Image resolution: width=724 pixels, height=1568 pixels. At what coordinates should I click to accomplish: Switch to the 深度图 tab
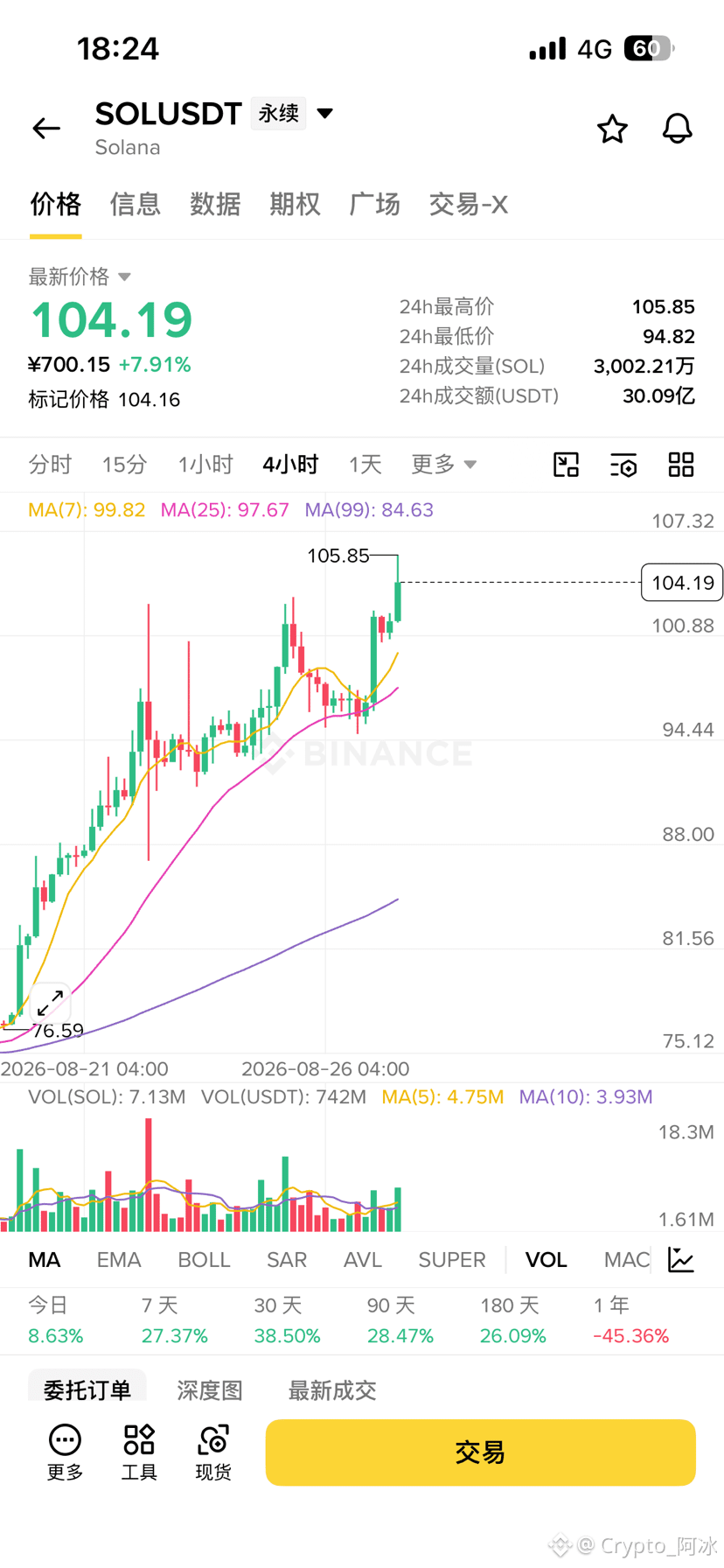210,1389
